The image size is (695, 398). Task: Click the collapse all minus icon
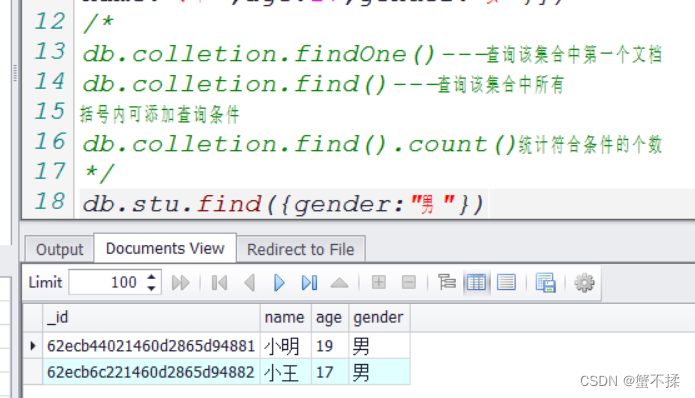(x=409, y=282)
